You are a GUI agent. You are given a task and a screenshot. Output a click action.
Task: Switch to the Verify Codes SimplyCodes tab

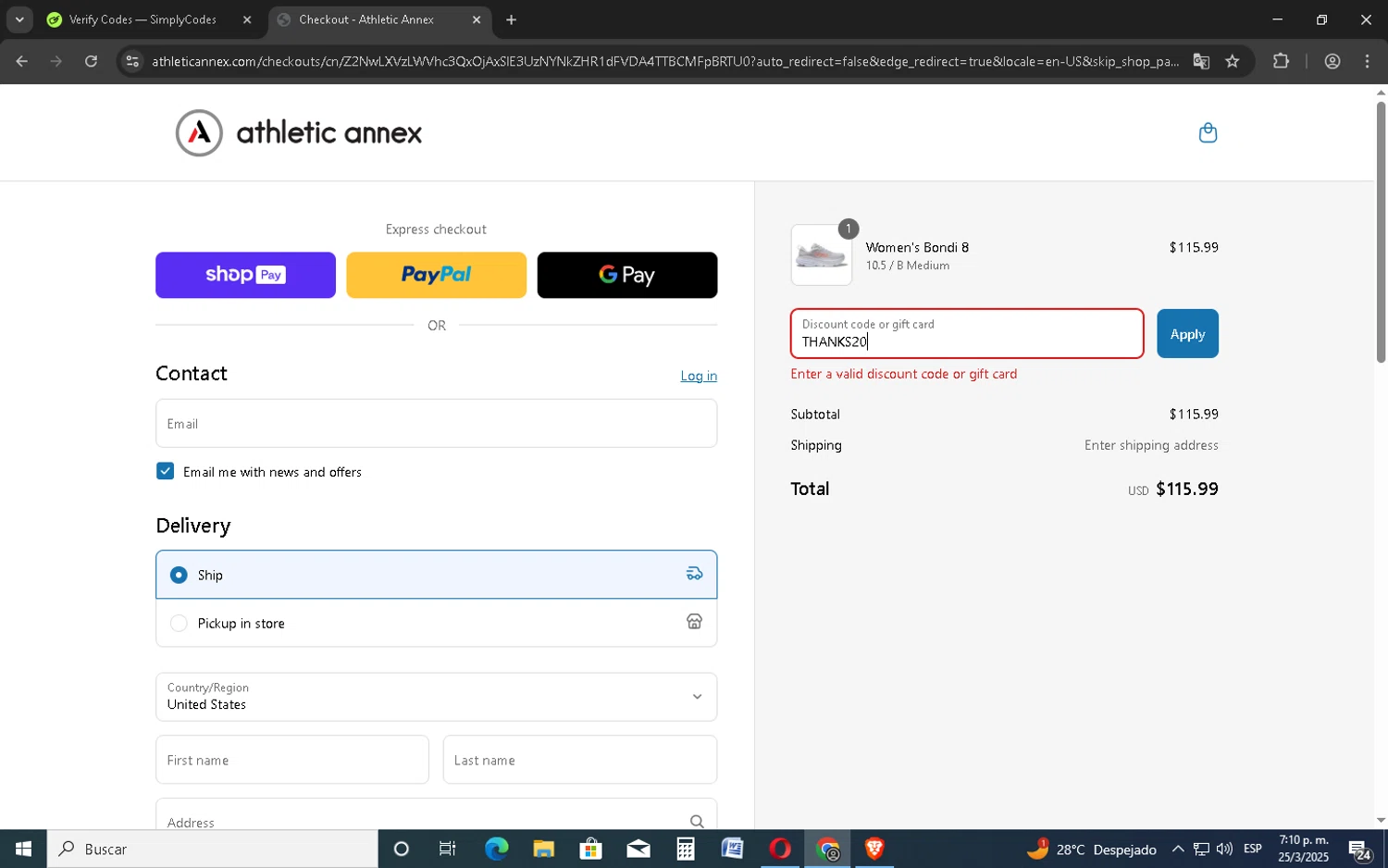click(143, 19)
